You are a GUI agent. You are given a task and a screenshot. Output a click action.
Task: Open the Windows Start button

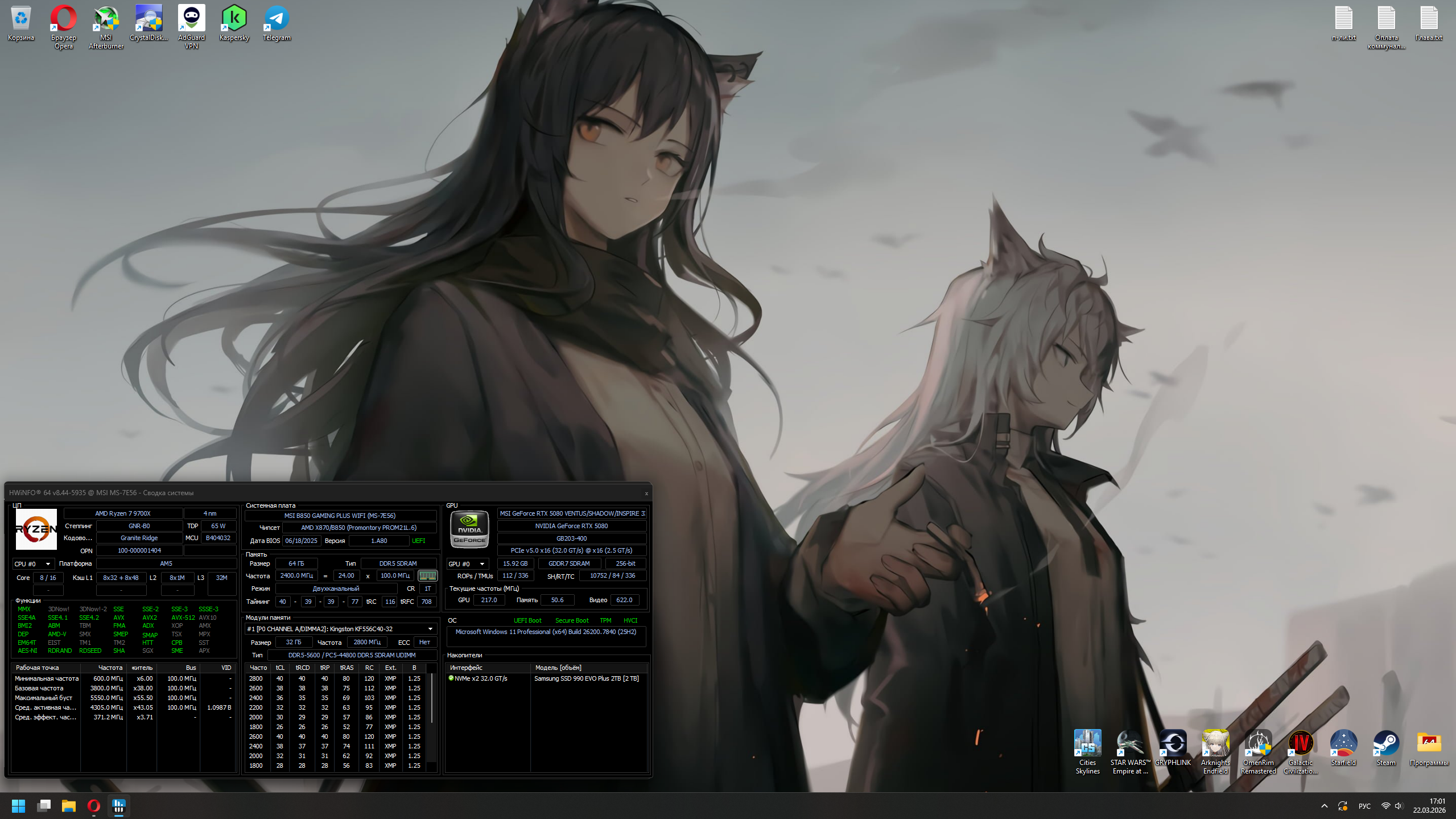click(18, 806)
